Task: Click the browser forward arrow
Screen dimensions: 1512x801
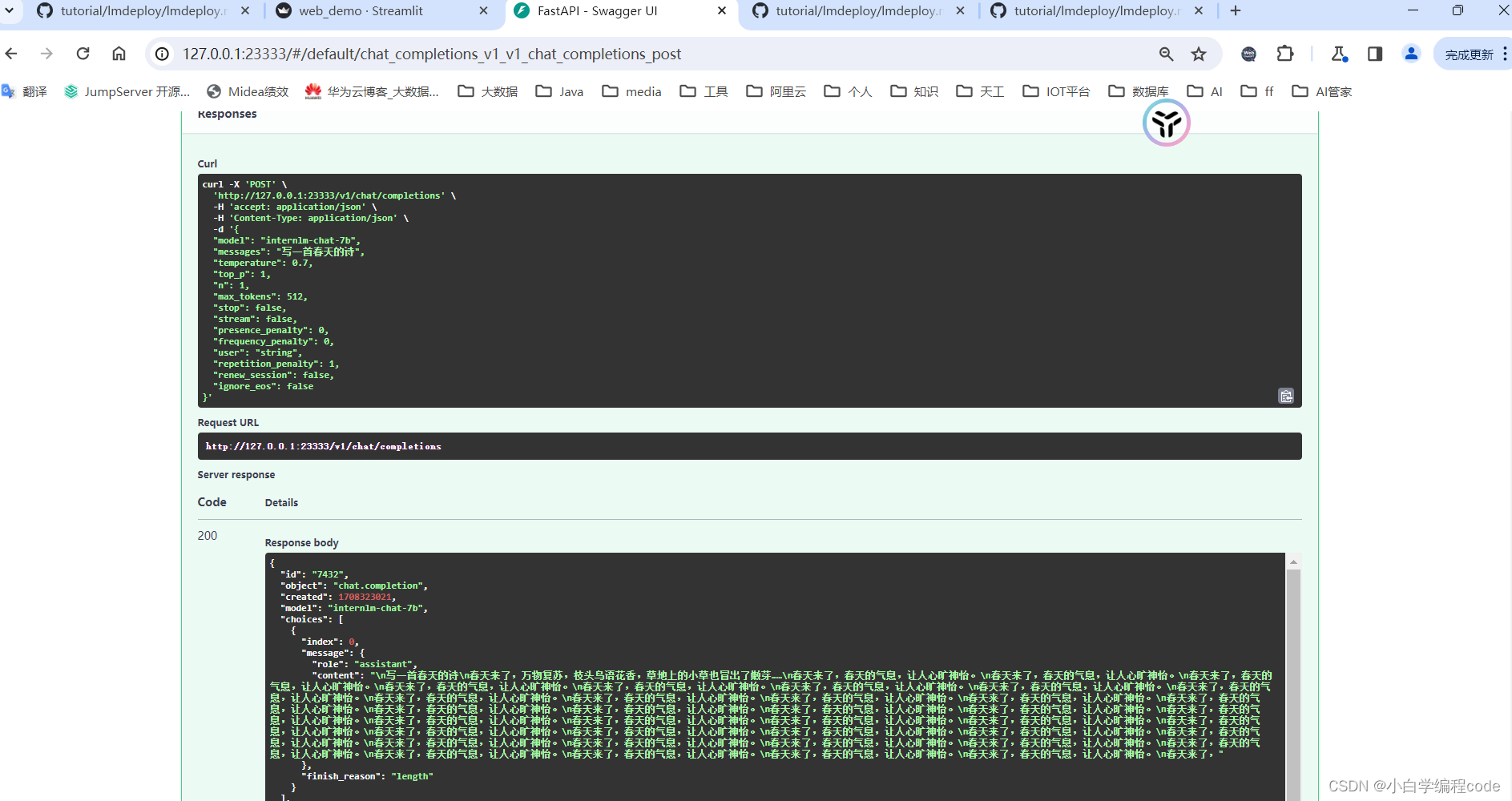Action: point(46,54)
